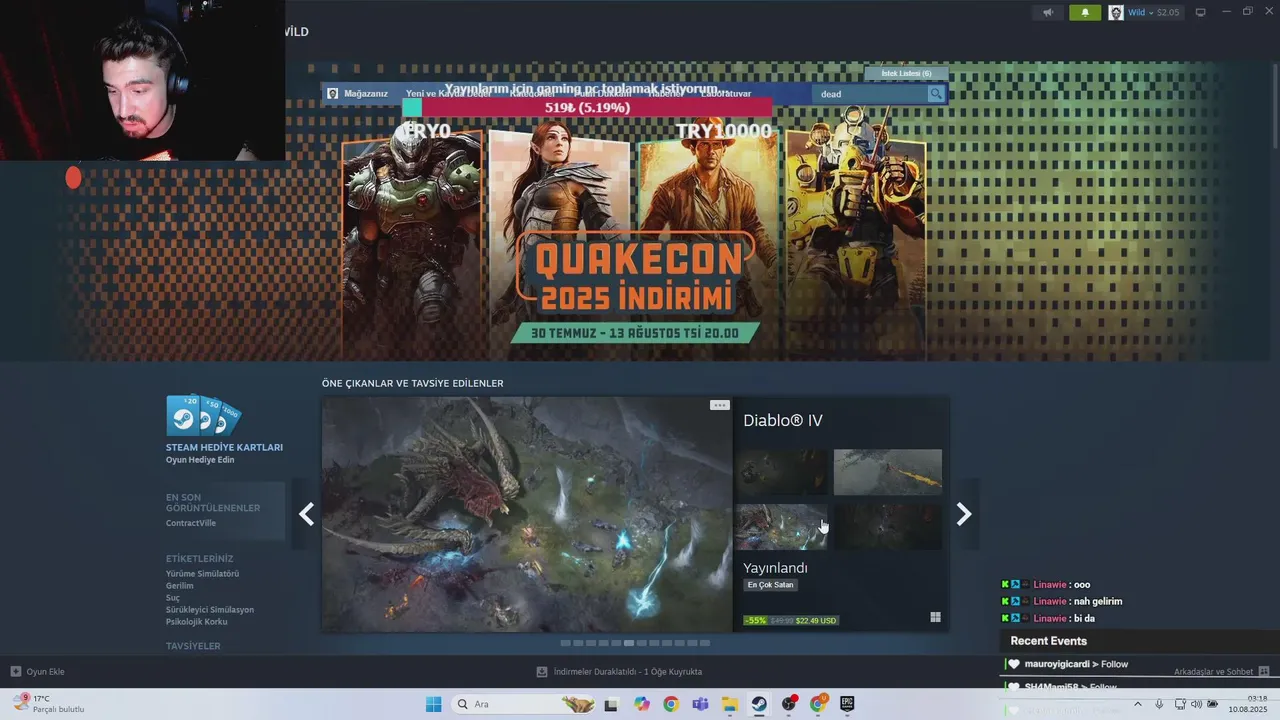Click the En Çok Satan tag label
Screen dimensions: 1280x720
[771, 585]
